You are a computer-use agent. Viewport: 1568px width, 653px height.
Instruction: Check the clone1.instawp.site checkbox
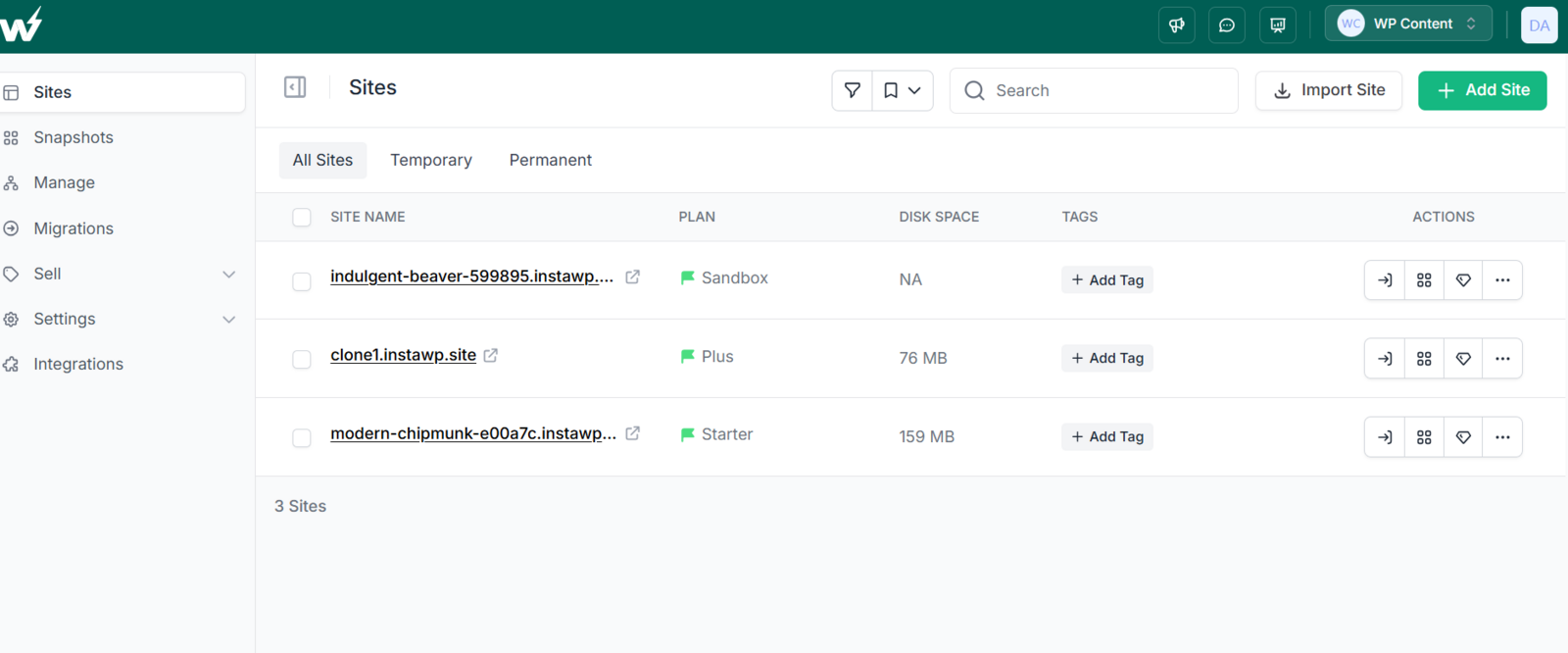(x=302, y=360)
